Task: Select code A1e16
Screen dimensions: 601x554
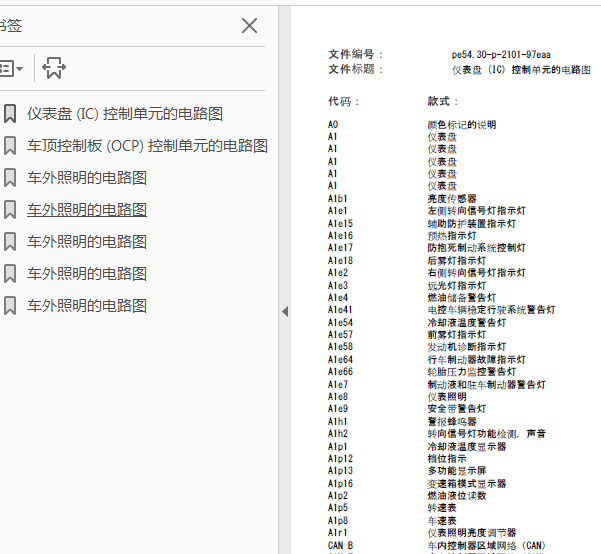Action: (x=340, y=235)
